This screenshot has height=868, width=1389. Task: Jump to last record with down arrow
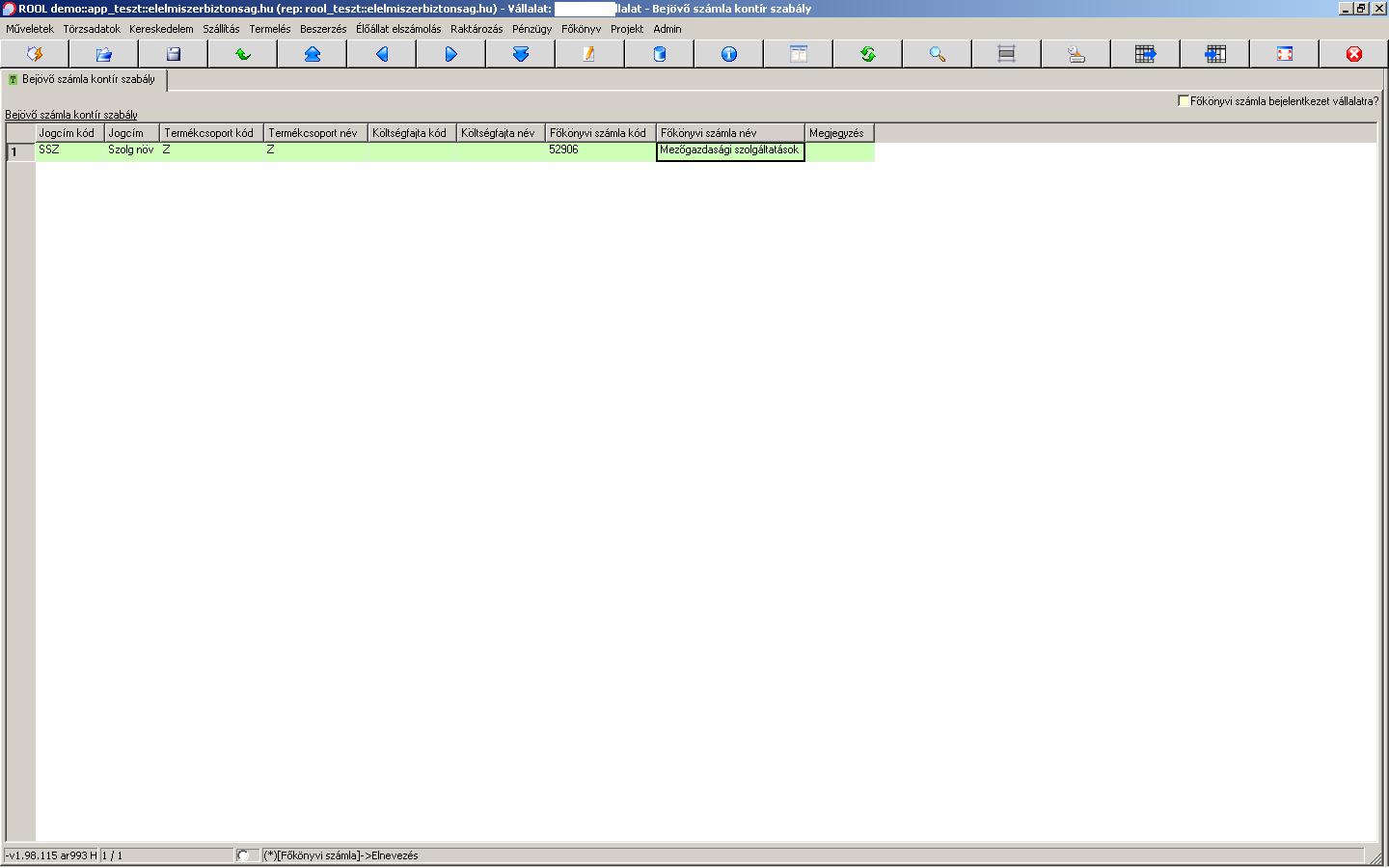coord(521,54)
